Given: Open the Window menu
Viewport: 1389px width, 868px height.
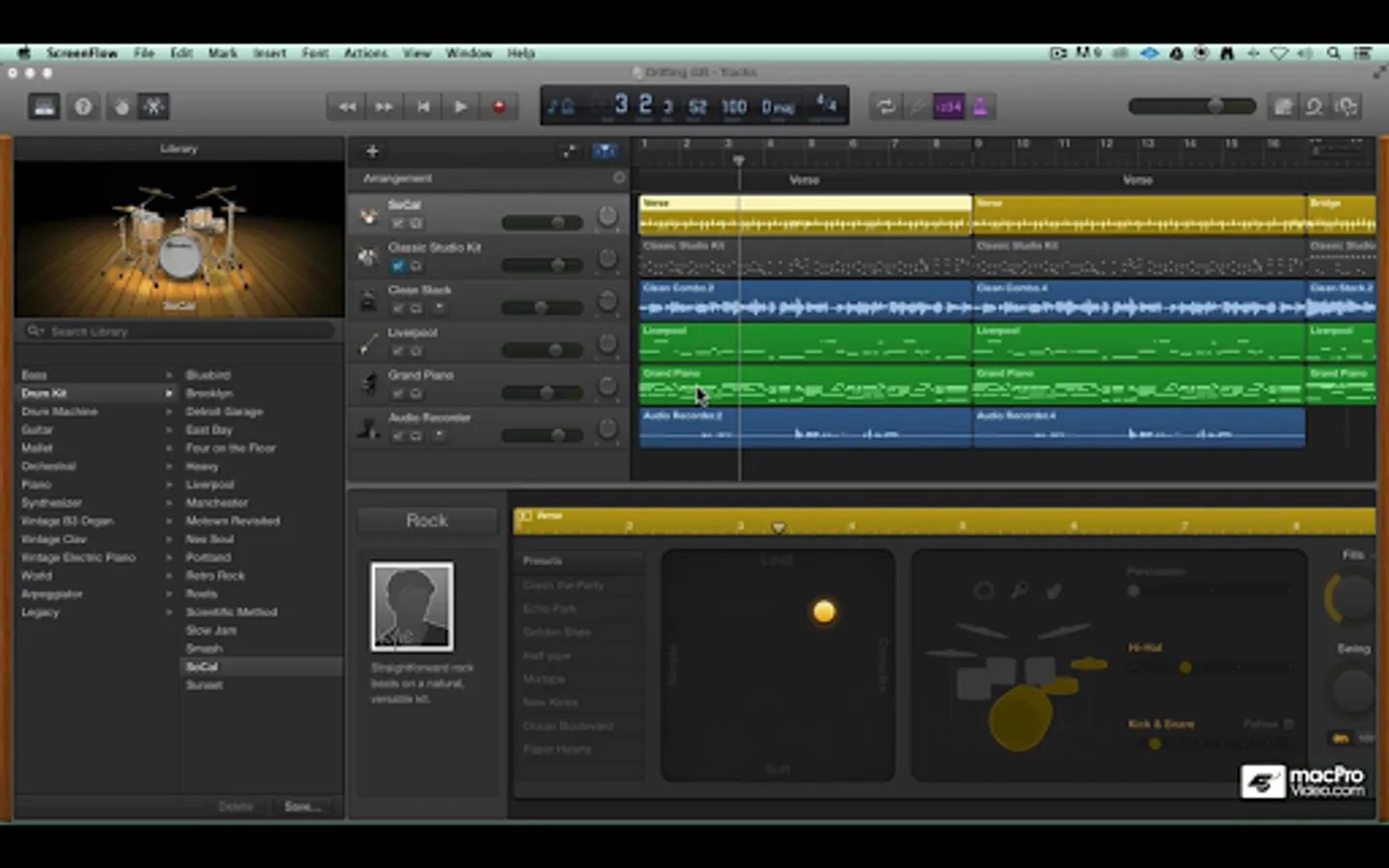Looking at the screenshot, I should [469, 53].
